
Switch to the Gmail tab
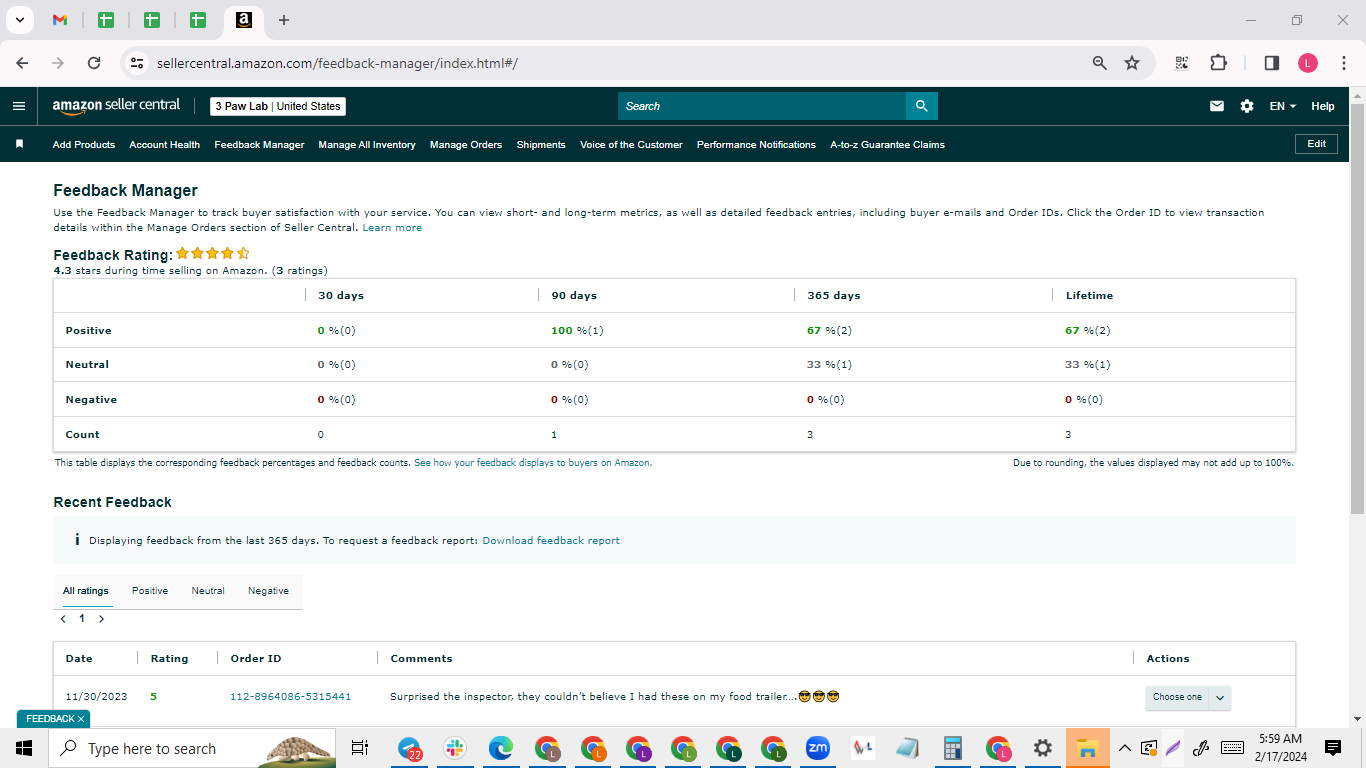click(x=60, y=20)
